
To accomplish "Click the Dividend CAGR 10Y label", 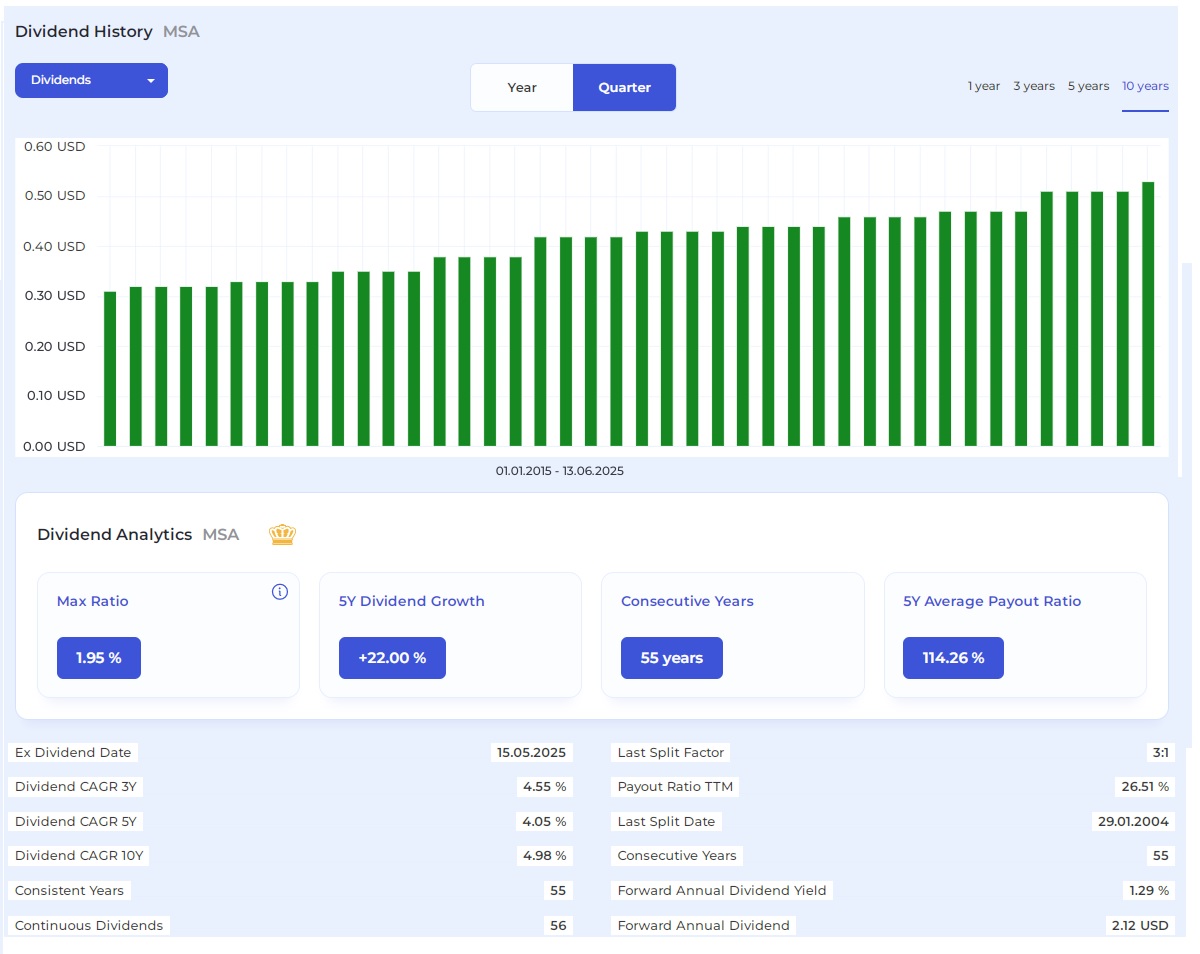I will point(81,856).
